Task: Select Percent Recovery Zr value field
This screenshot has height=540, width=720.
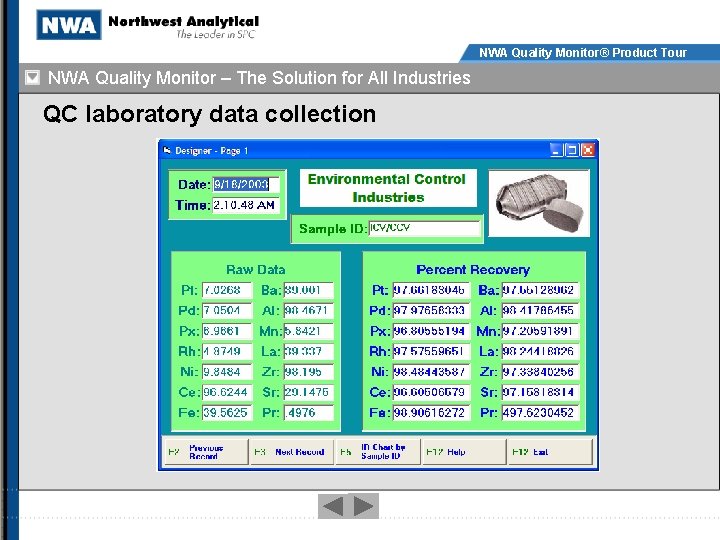Action: tap(540, 372)
